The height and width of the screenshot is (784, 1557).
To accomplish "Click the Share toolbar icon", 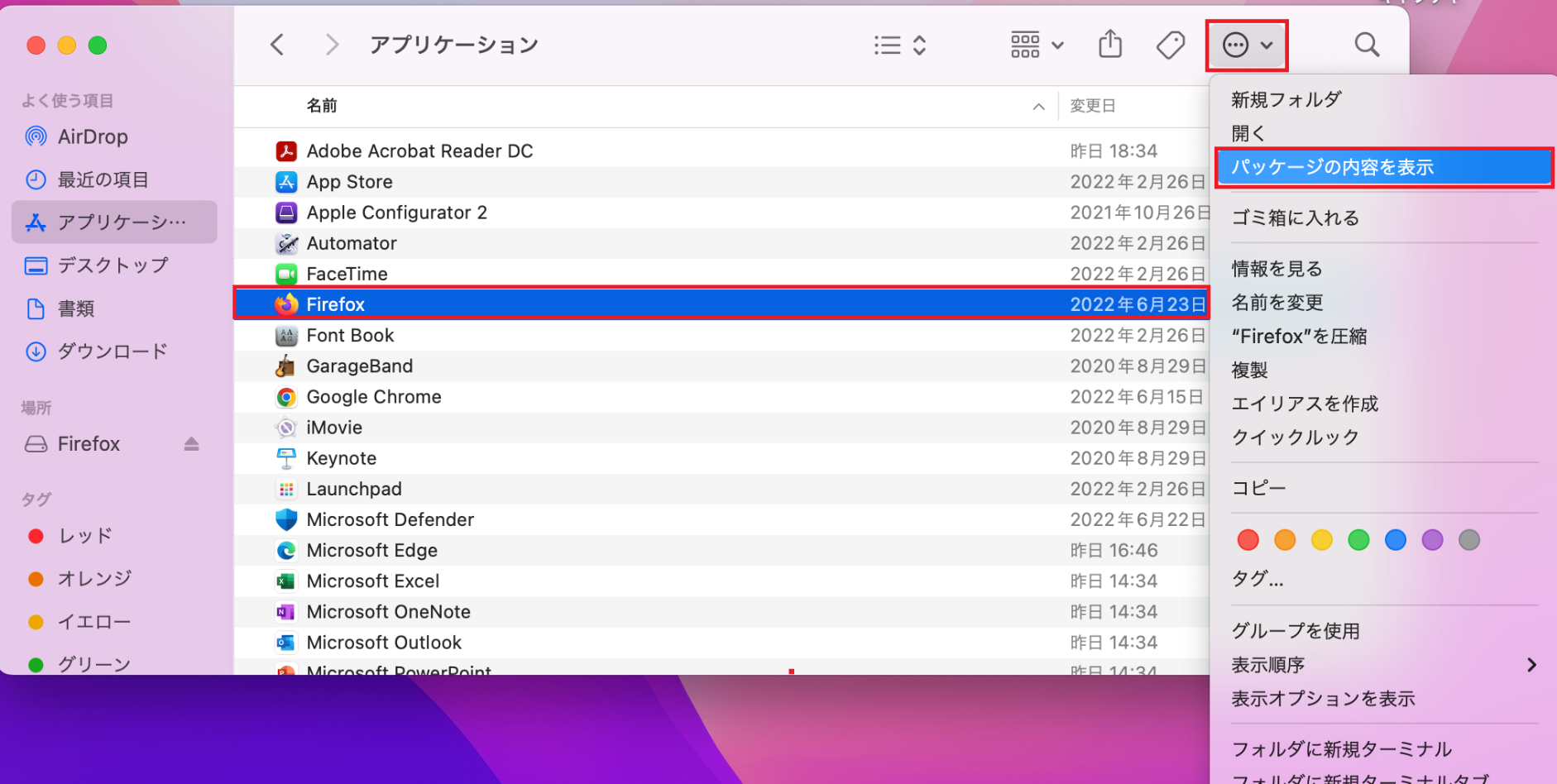I will 1110,44.
